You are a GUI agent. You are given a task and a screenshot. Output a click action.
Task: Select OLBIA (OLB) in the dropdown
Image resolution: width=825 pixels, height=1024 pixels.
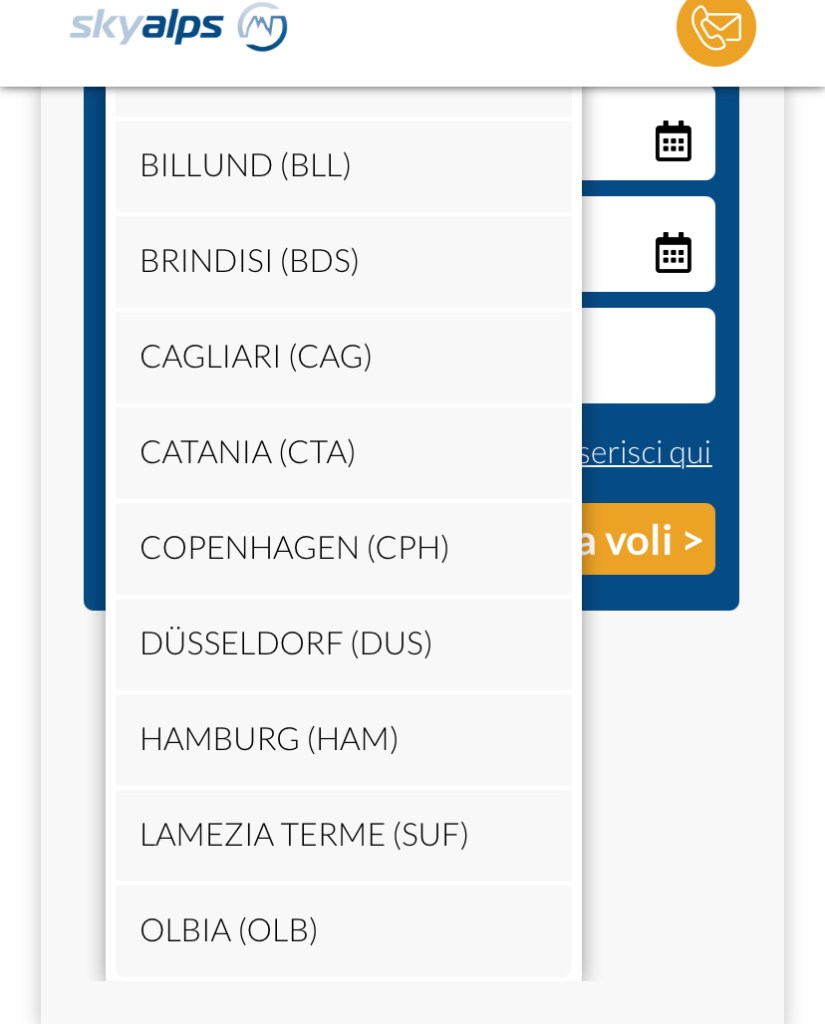tap(343, 930)
